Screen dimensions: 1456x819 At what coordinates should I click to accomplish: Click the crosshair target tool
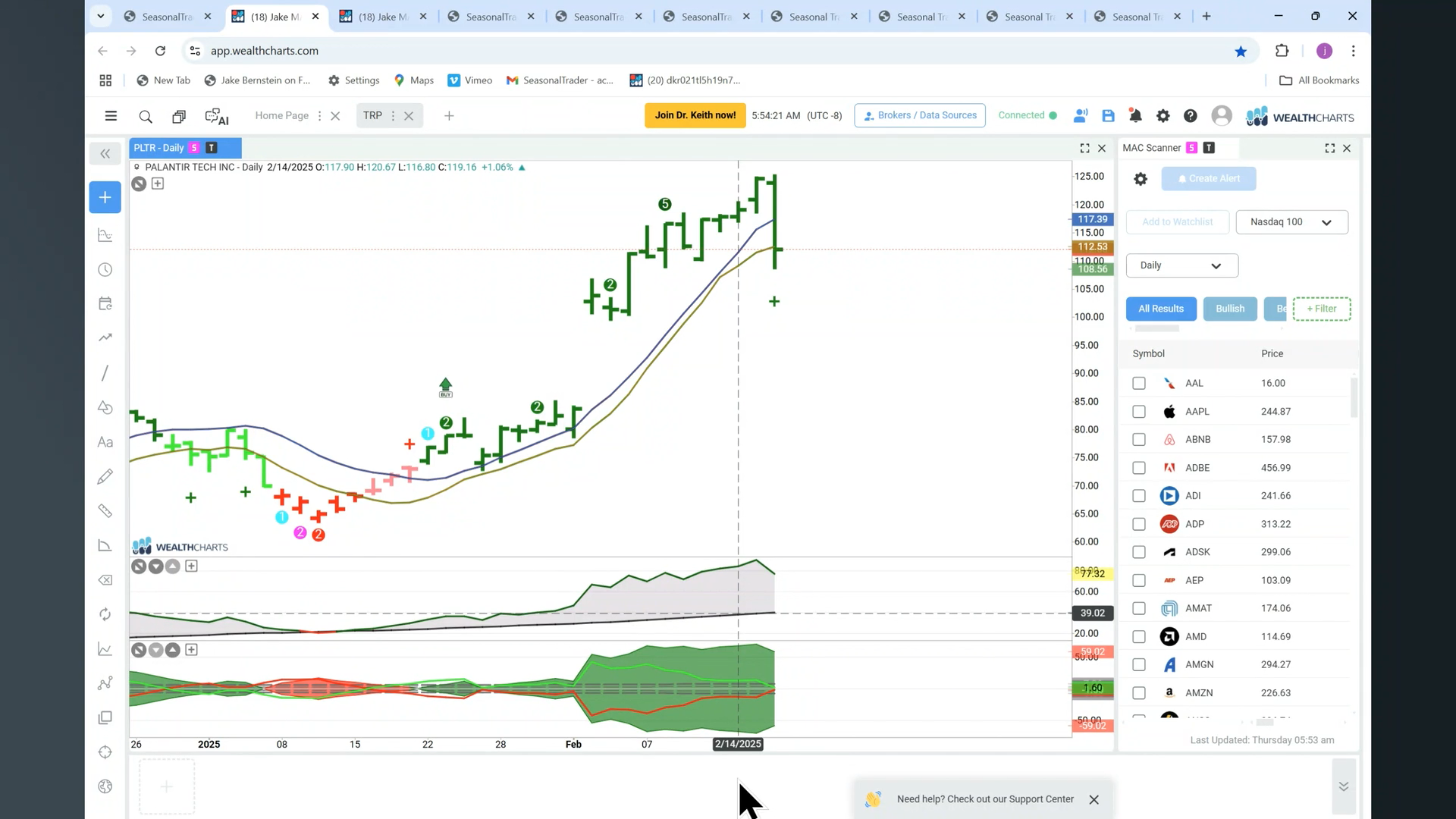tap(105, 752)
